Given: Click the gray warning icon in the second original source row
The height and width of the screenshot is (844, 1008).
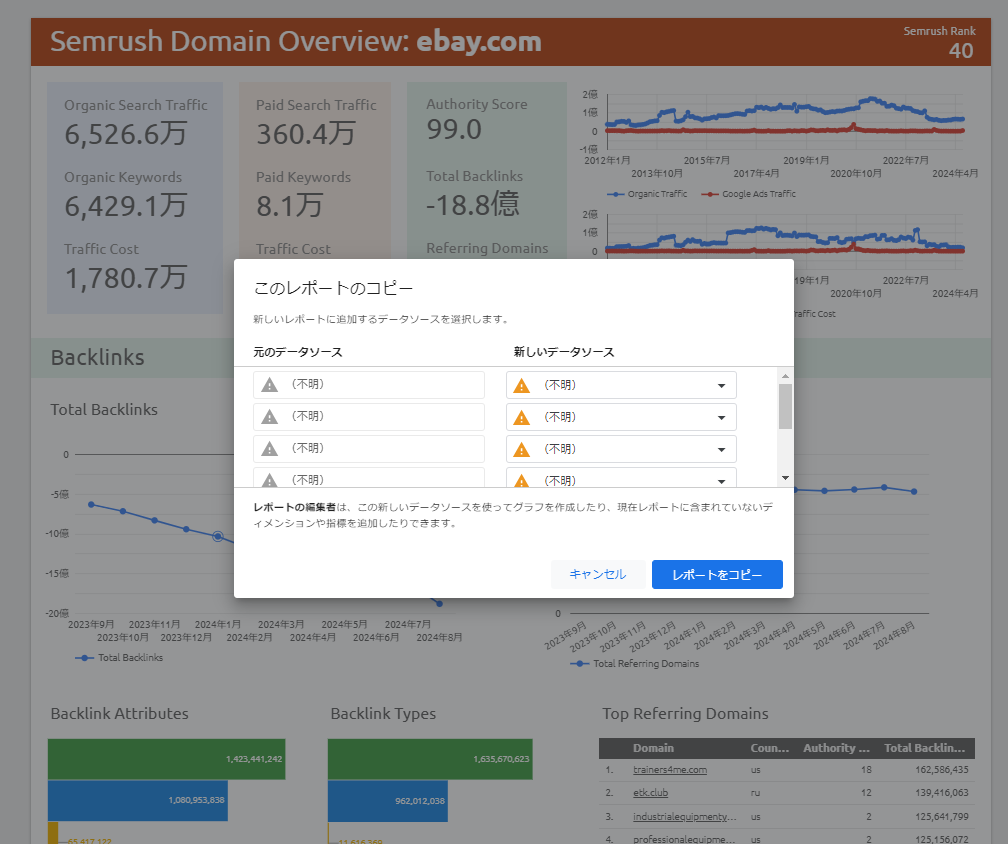Looking at the screenshot, I should [269, 417].
